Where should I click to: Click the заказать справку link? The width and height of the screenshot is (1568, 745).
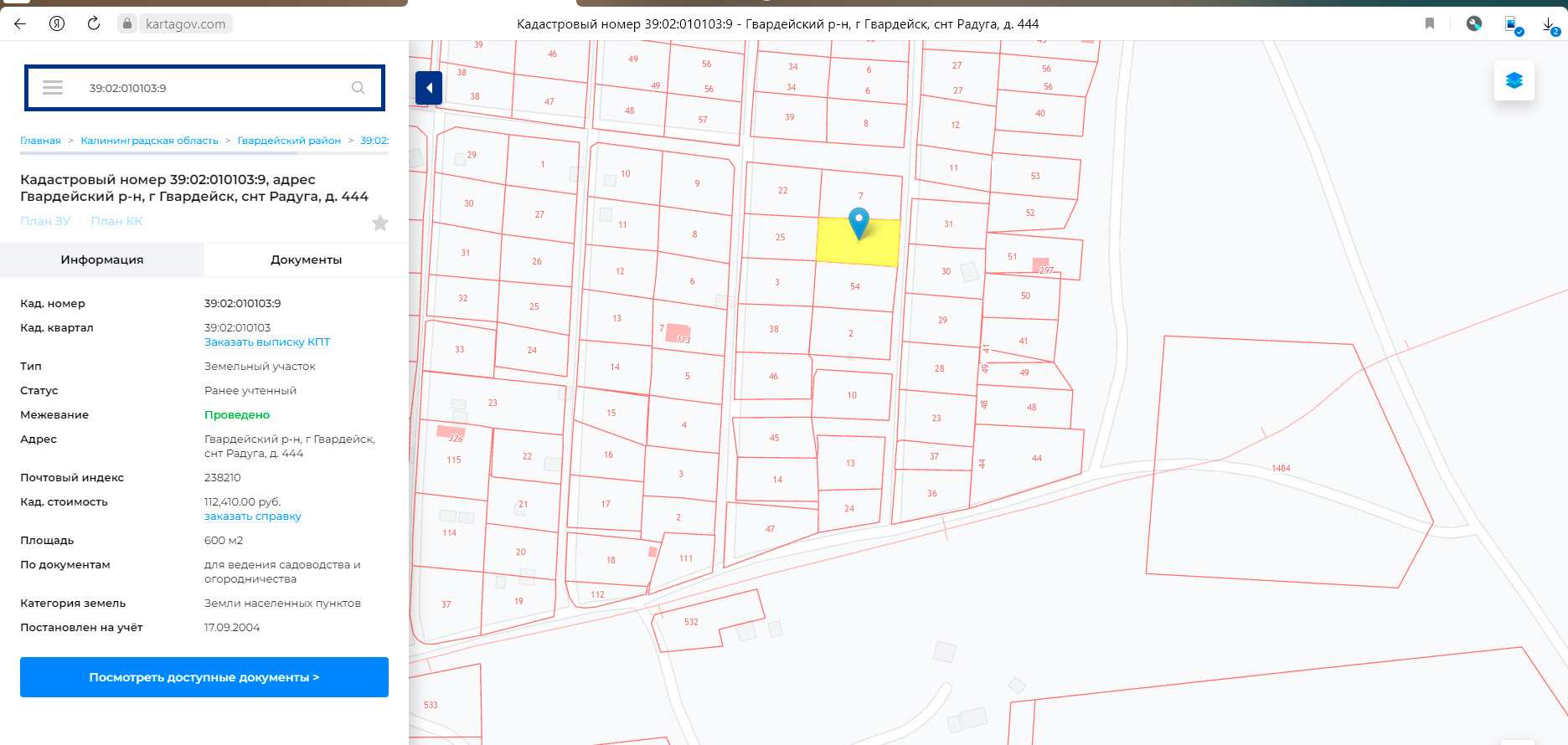pos(252,516)
